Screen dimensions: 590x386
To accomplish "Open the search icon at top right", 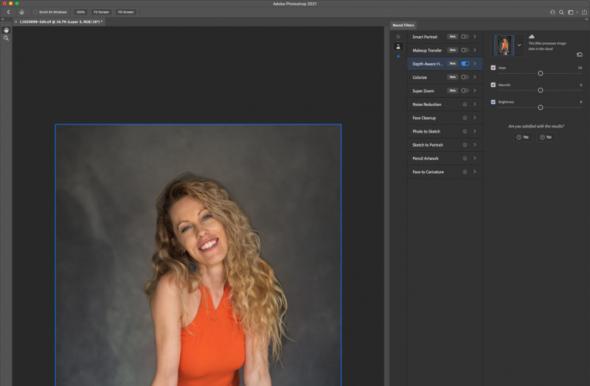I will [561, 12].
